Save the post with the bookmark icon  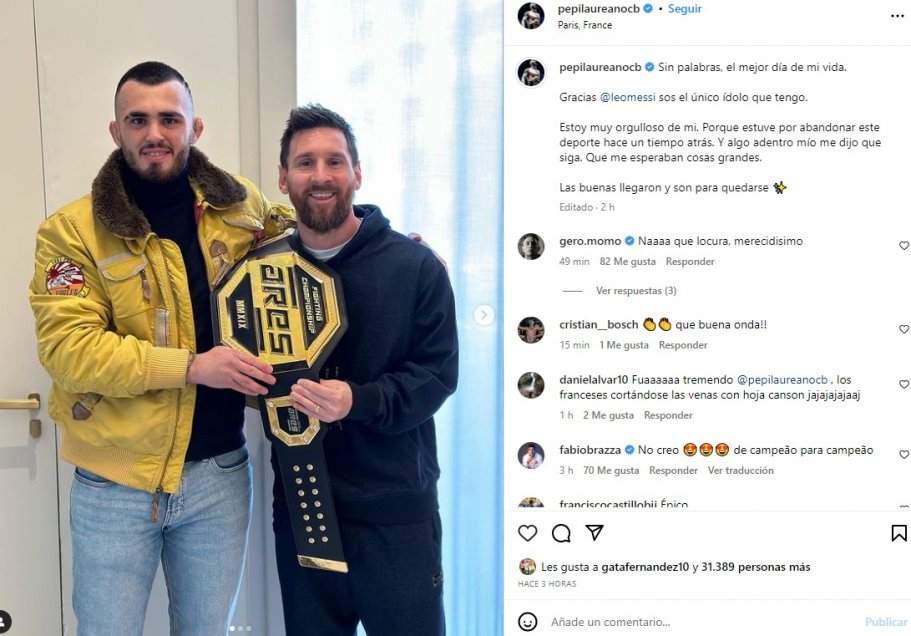[x=898, y=533]
